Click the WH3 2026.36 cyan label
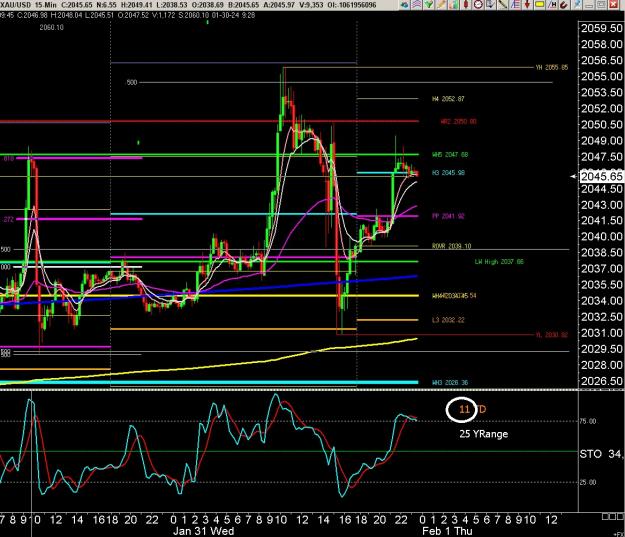Screen dimensions: 625x537 (450, 382)
